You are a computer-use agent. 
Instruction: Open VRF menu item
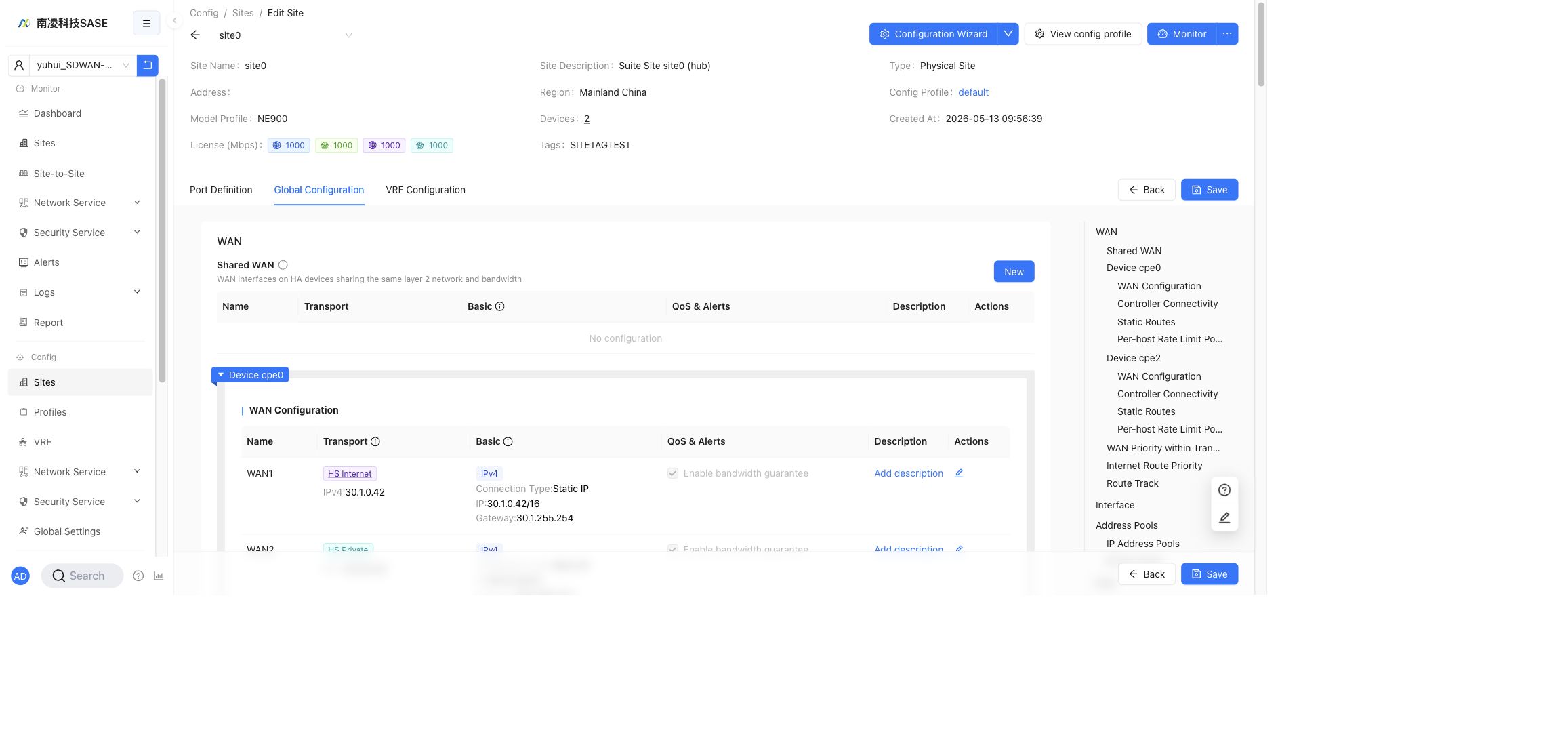coord(81,442)
